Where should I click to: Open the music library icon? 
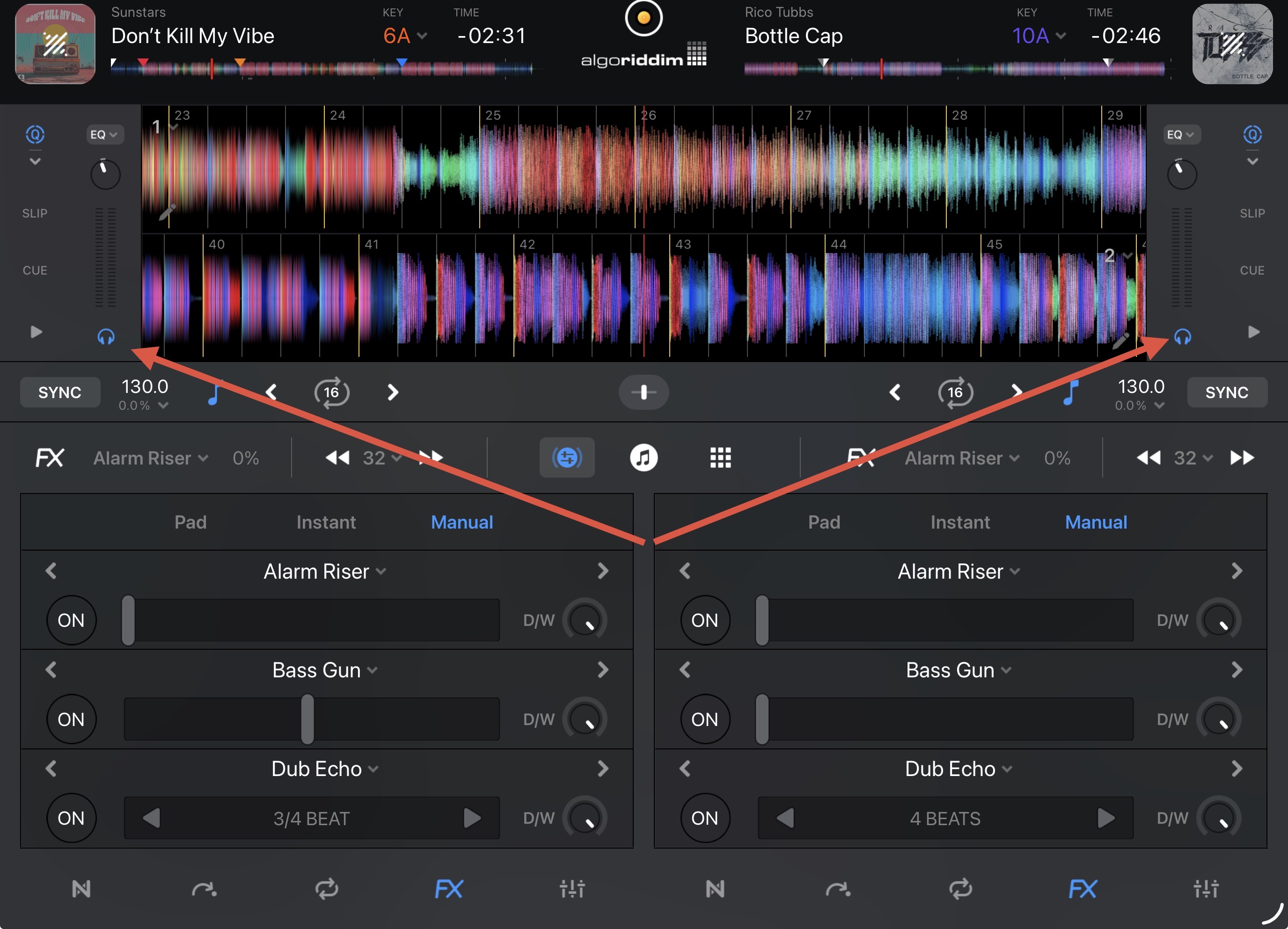(644, 457)
